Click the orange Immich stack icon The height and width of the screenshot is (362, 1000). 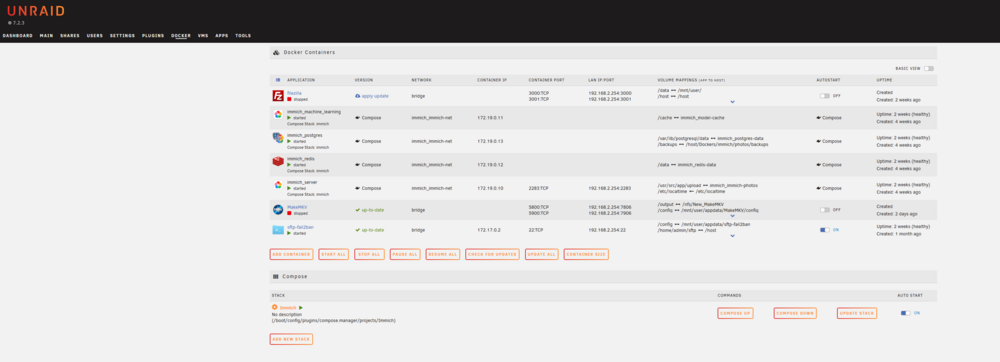click(x=275, y=307)
